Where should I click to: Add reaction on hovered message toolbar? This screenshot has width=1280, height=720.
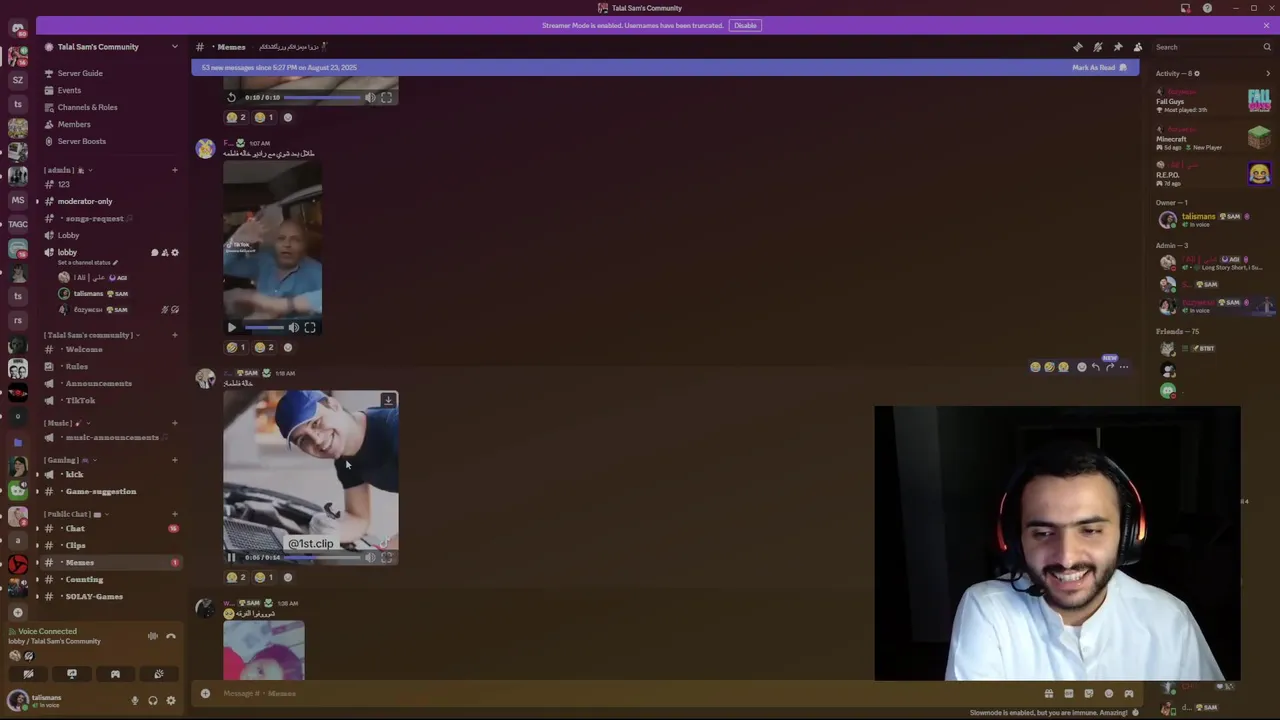click(x=1082, y=367)
